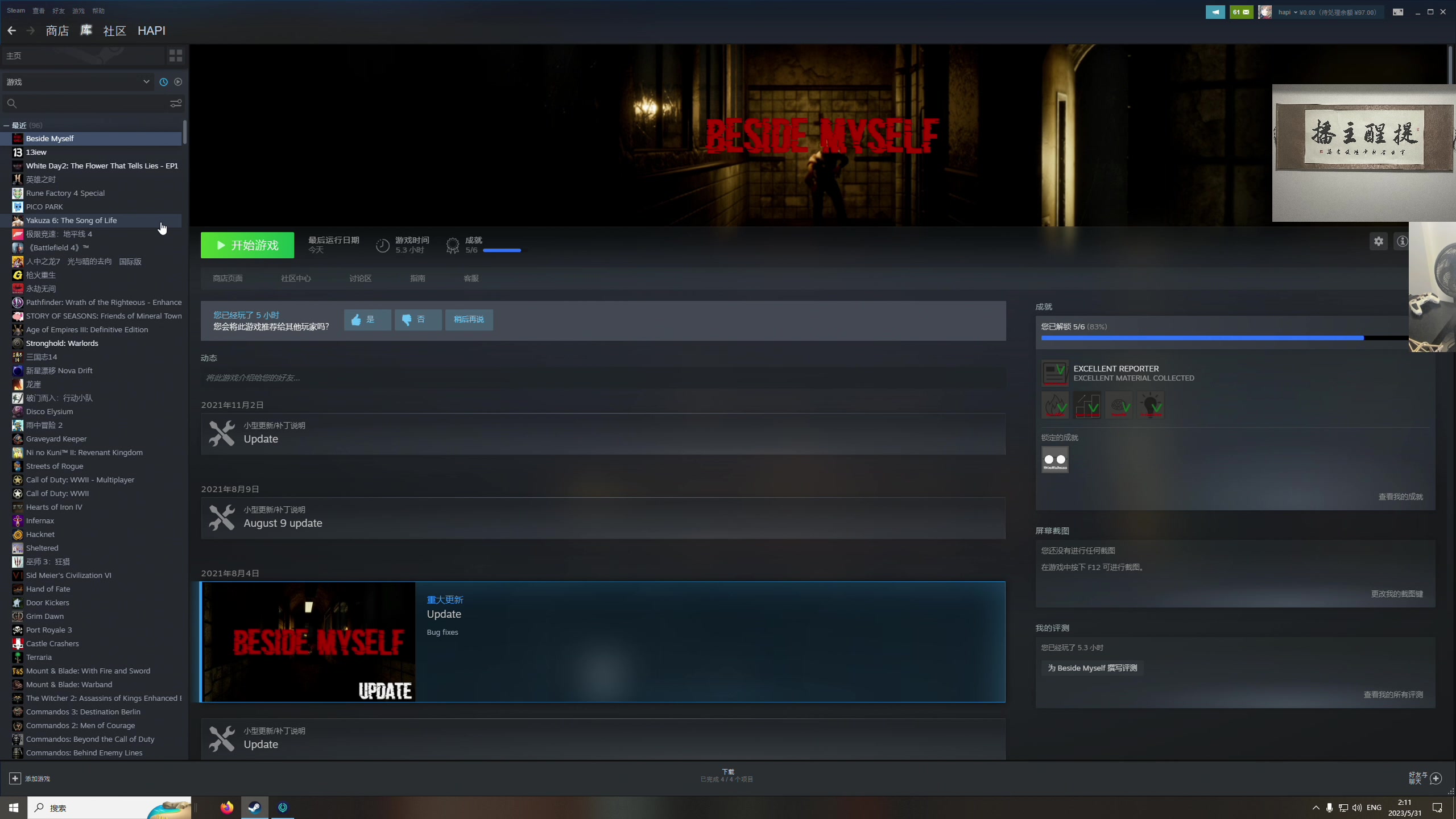Open the 主页 library home
The image size is (1456, 819).
point(83,56)
